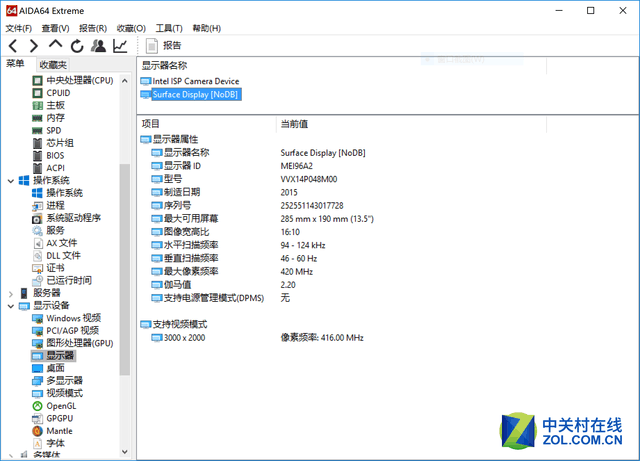Viewport: 640px width, 461px height.
Task: Open the 帮助(H) menu
Action: [x=207, y=28]
